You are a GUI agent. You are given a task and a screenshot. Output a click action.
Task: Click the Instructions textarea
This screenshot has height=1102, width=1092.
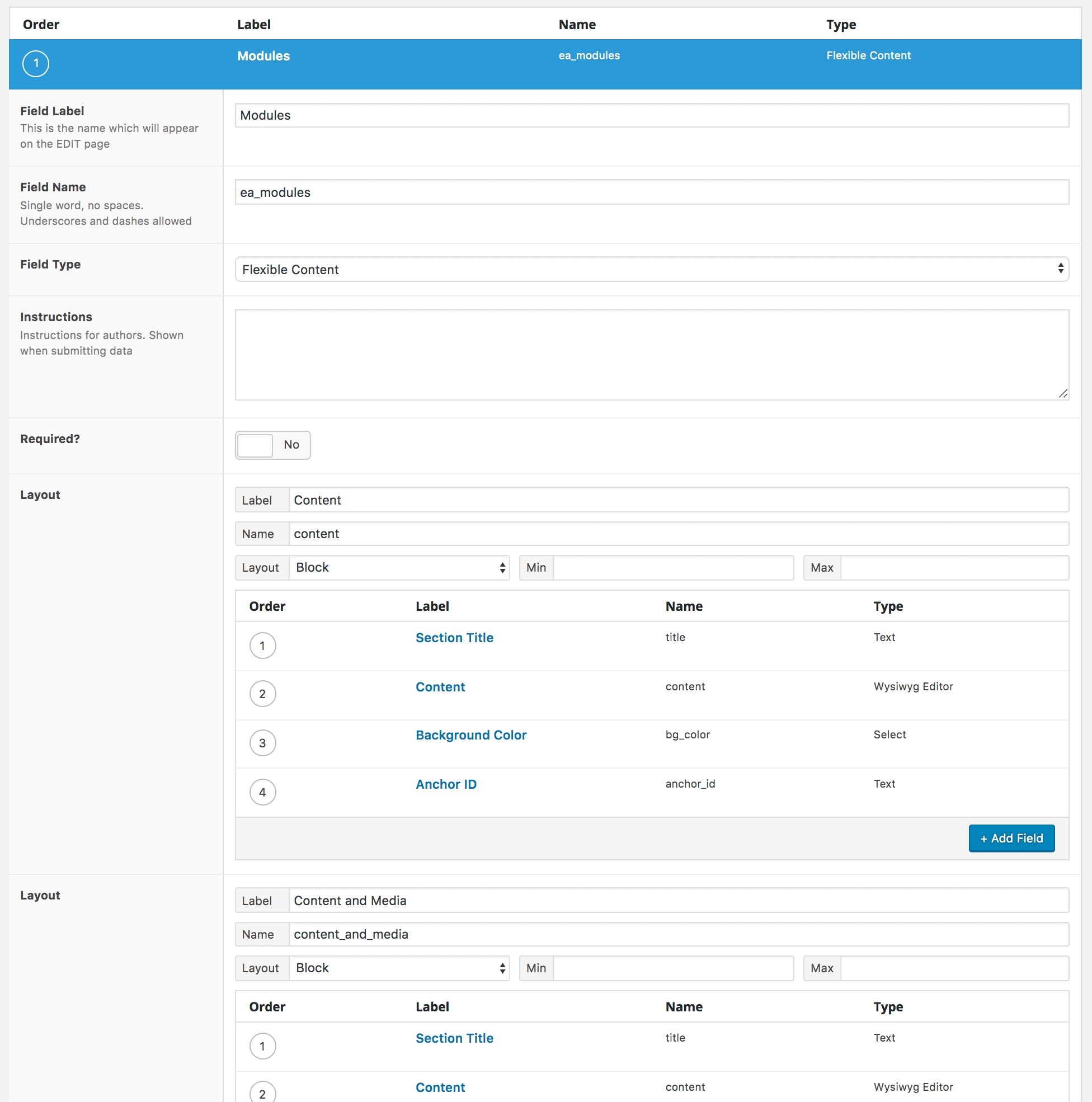pos(652,355)
